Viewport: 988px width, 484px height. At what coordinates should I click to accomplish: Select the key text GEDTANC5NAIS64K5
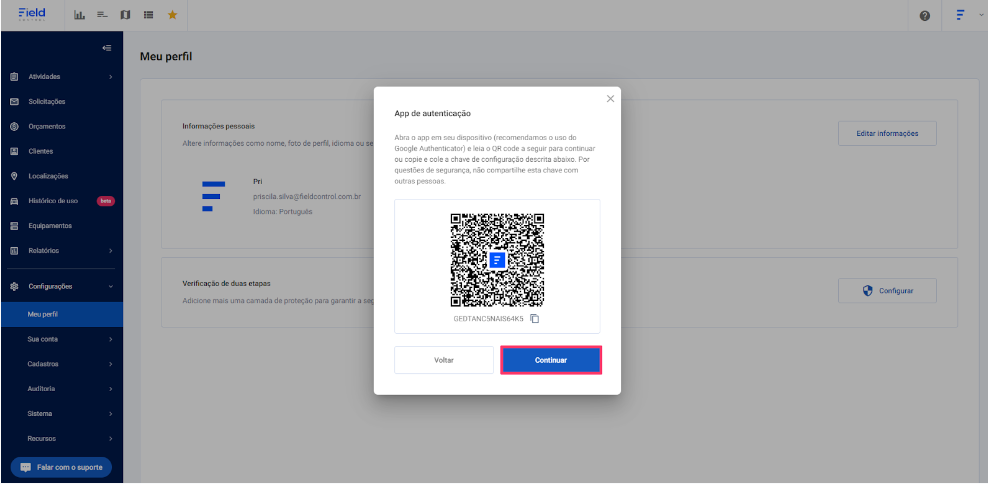click(488, 319)
